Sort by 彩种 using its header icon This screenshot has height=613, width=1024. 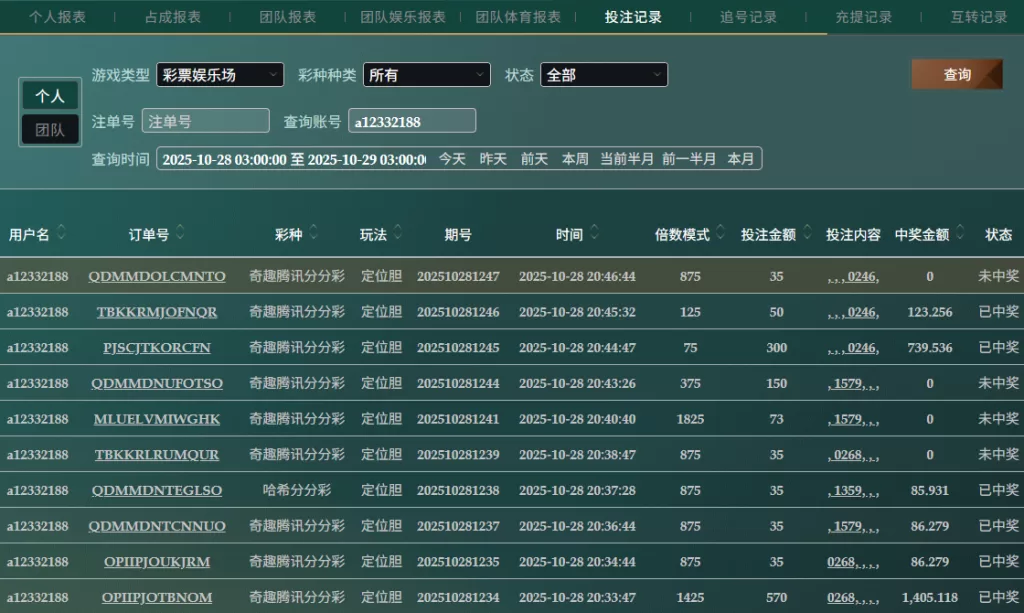coord(313,233)
